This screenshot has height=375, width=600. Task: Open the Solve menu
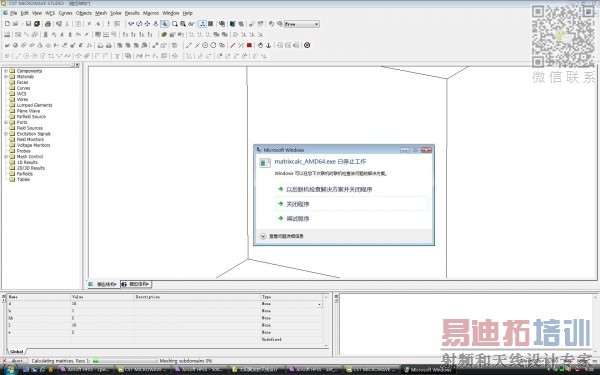click(x=116, y=13)
